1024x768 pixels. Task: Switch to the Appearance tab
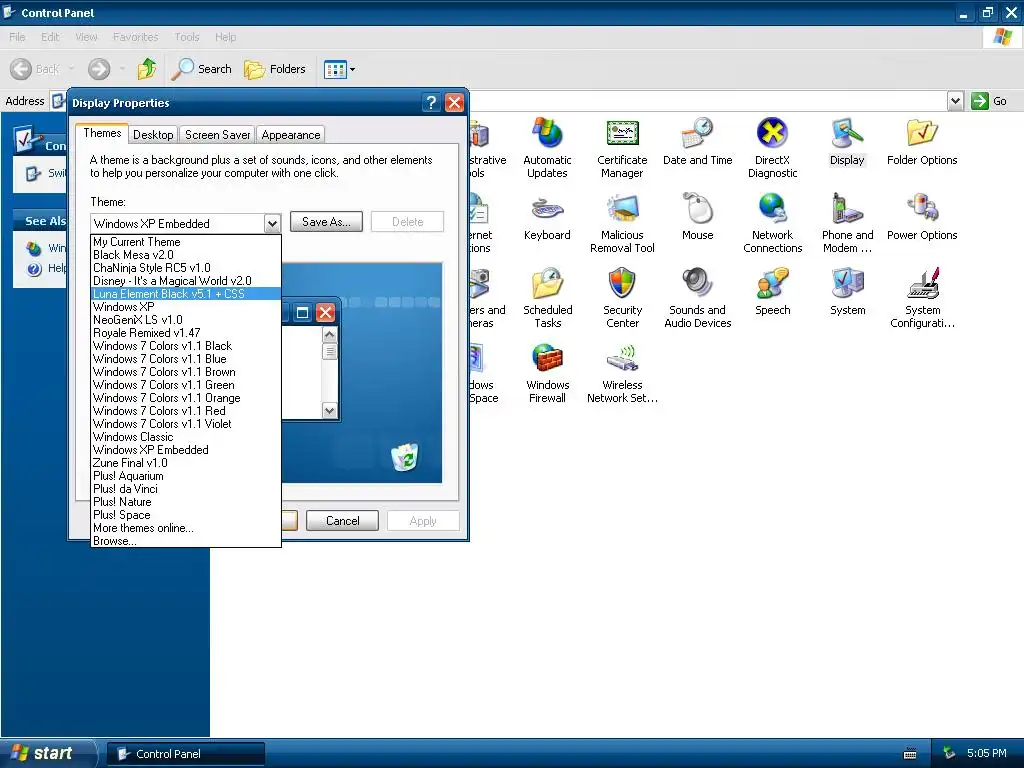pyautogui.click(x=291, y=135)
